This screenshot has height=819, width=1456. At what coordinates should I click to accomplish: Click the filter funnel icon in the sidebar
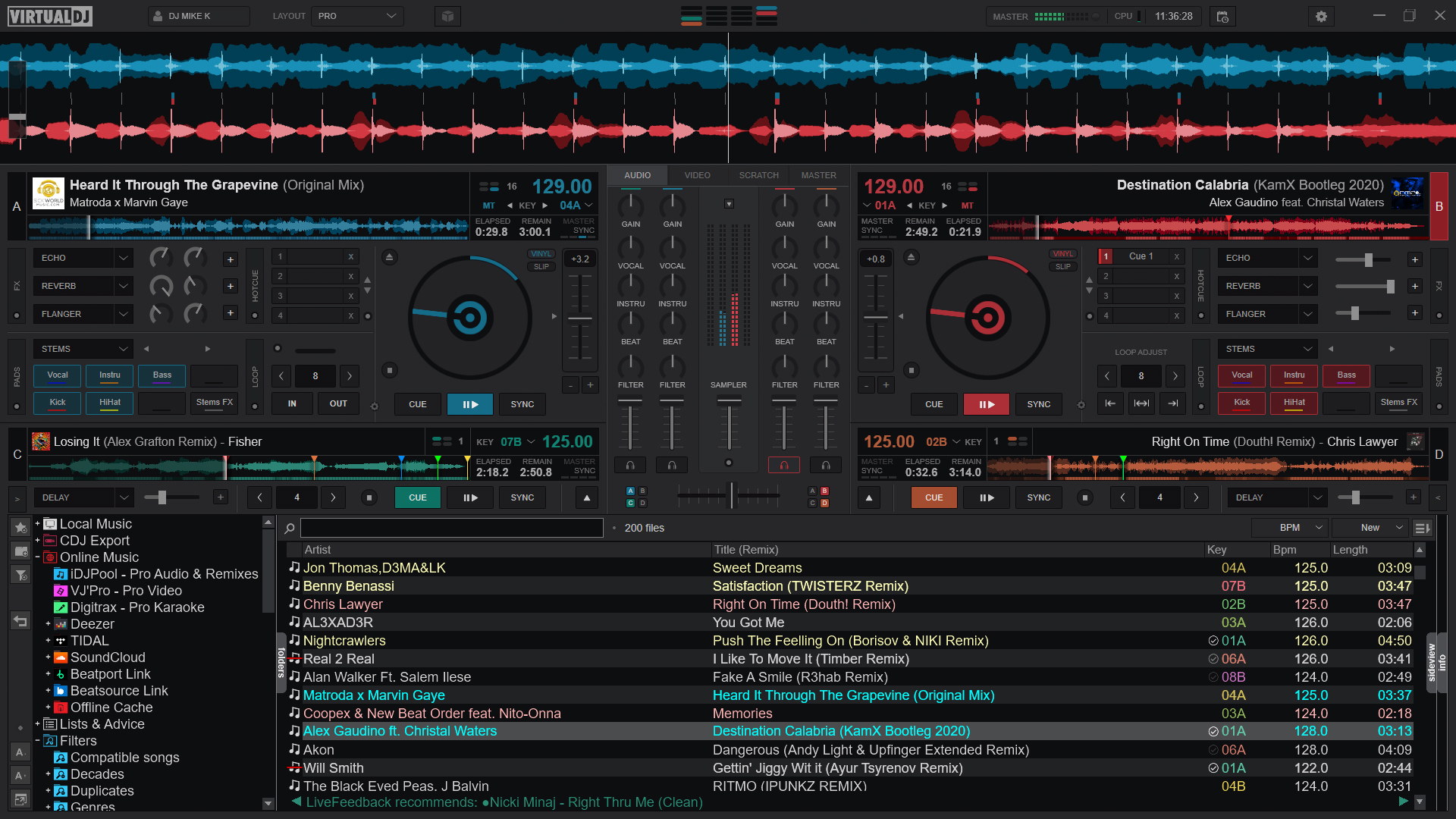tap(20, 575)
